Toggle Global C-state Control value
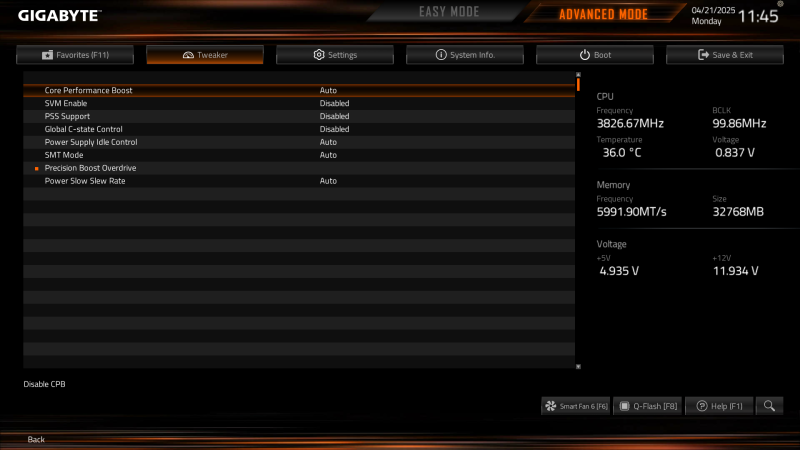 coord(334,129)
